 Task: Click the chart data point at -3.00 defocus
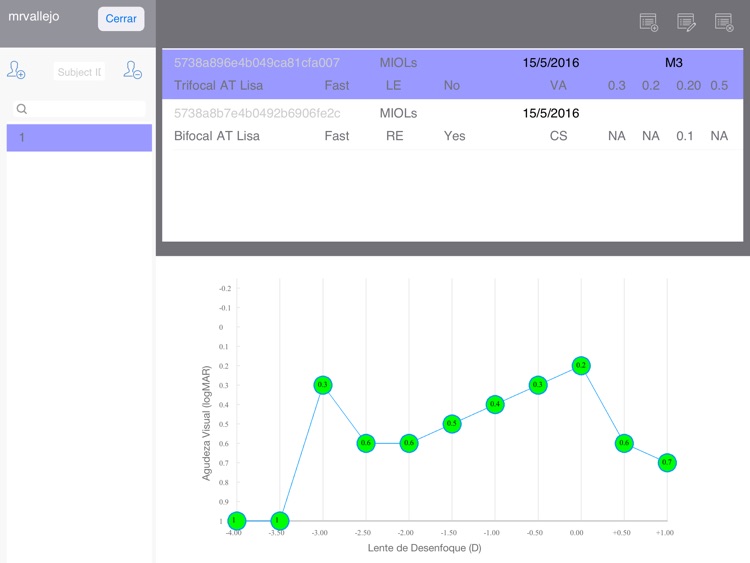[323, 385]
